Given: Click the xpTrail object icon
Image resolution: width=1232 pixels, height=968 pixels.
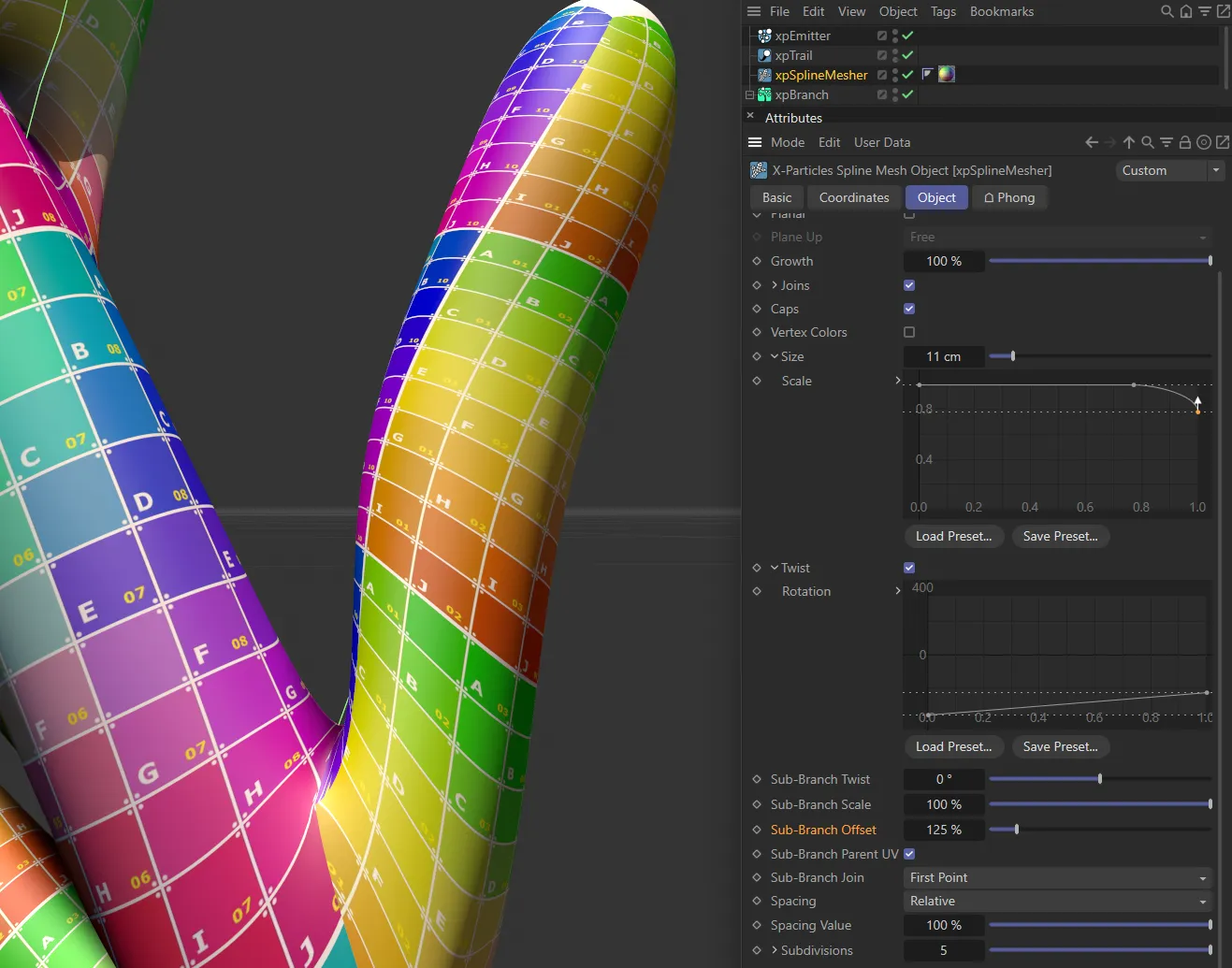Looking at the screenshot, I should coord(765,55).
